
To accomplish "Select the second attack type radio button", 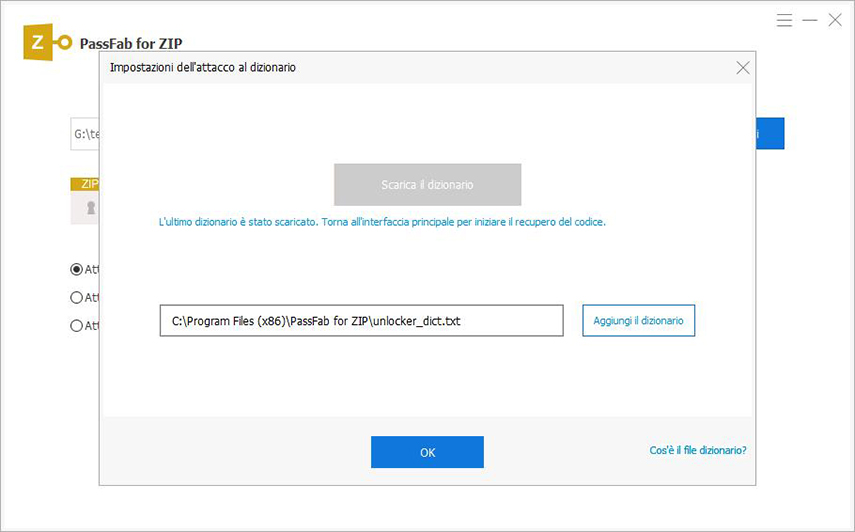I will (x=76, y=297).
